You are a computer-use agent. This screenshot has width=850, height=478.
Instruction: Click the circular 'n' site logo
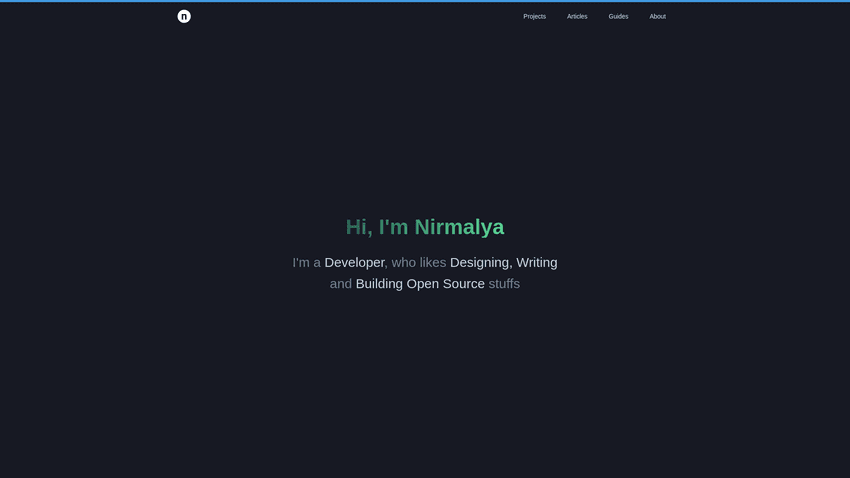(184, 16)
